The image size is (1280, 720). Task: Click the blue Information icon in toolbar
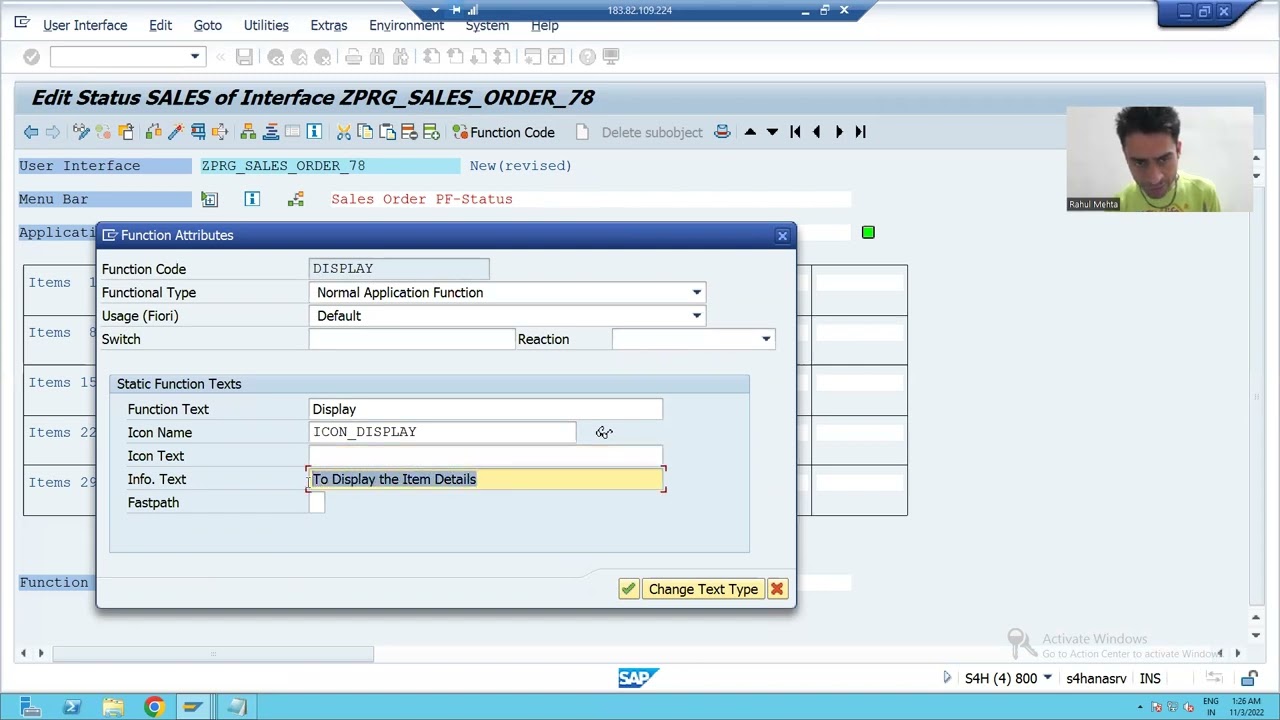tap(314, 132)
